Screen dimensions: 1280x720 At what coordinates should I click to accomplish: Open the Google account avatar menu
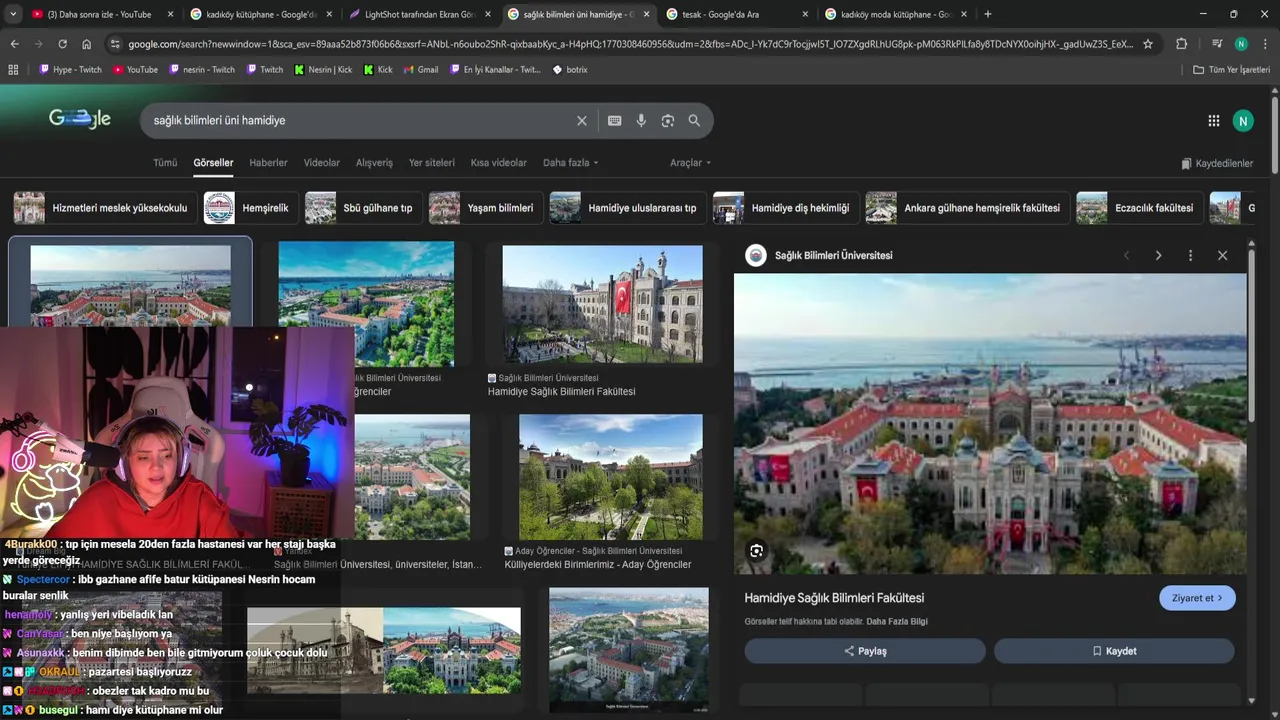pyautogui.click(x=1243, y=121)
